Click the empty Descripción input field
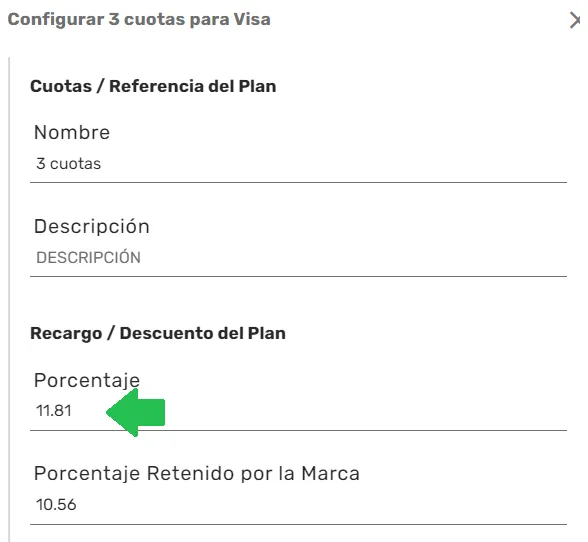Screen dimensions: 588x542 pos(298,258)
